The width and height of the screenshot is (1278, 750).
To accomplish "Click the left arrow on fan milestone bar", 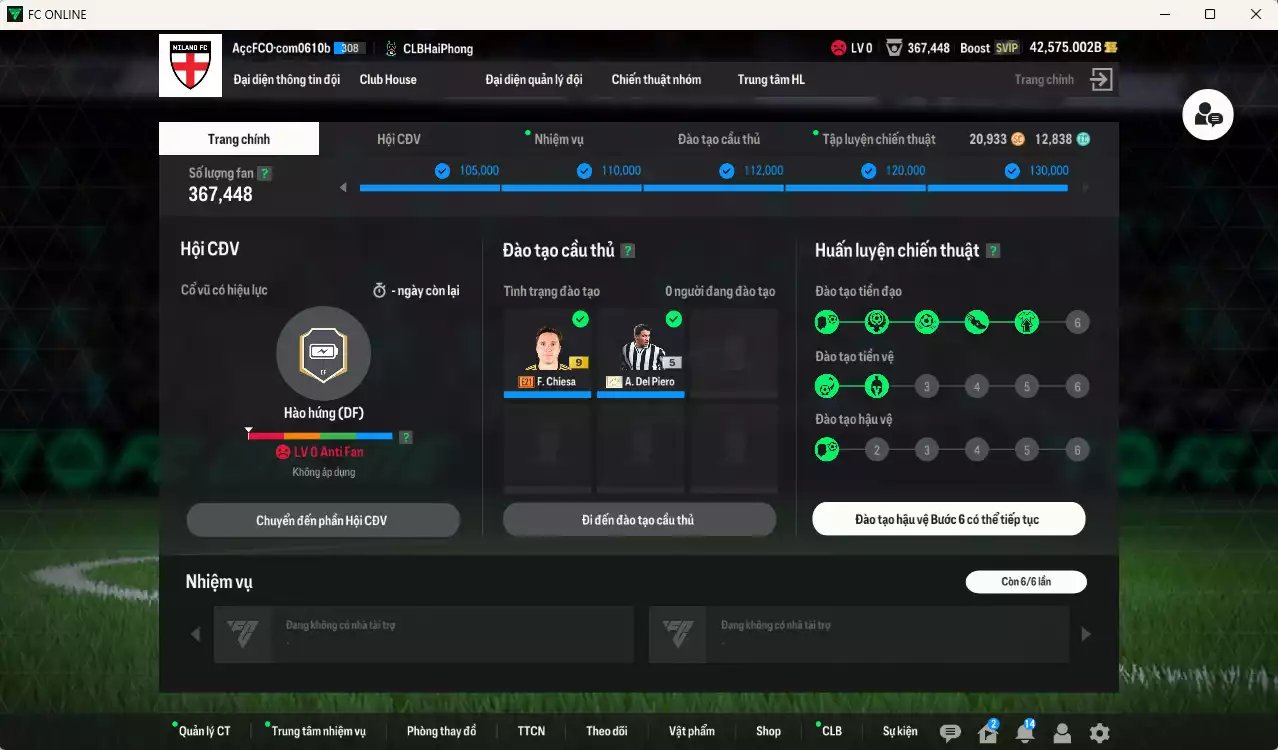I will pyautogui.click(x=344, y=186).
